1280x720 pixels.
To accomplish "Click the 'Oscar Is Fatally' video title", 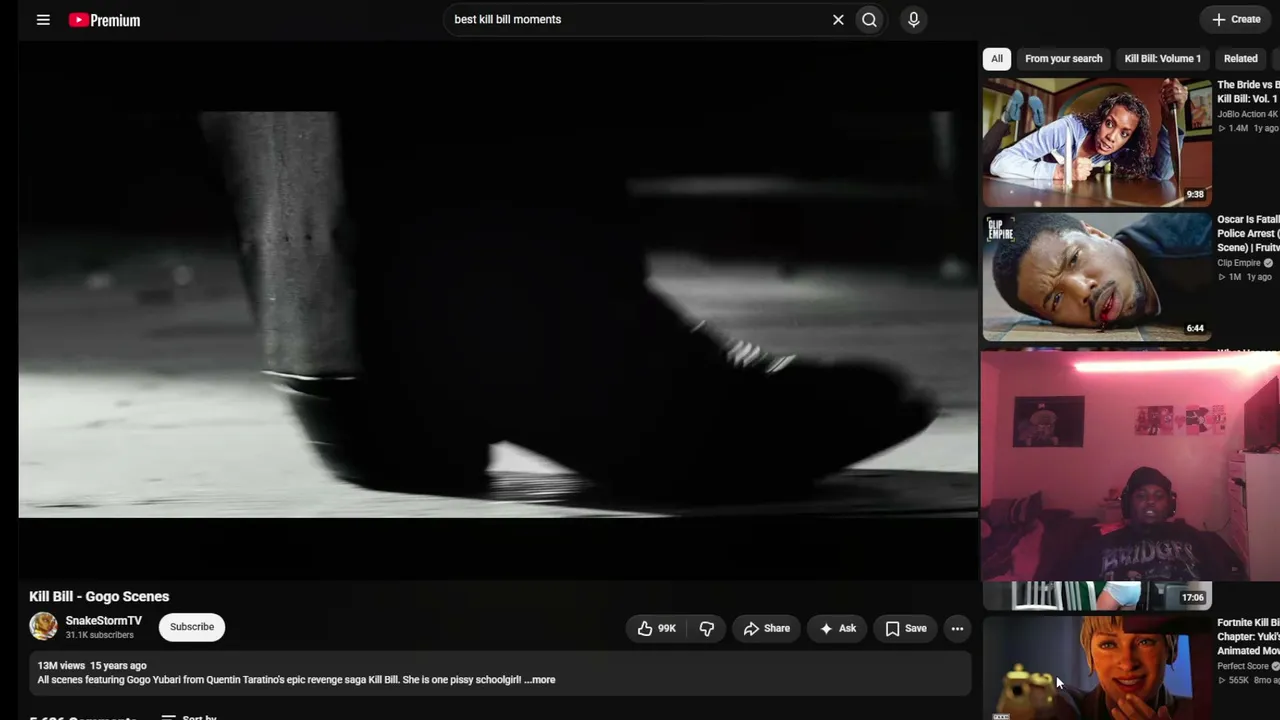I will click(1248, 233).
